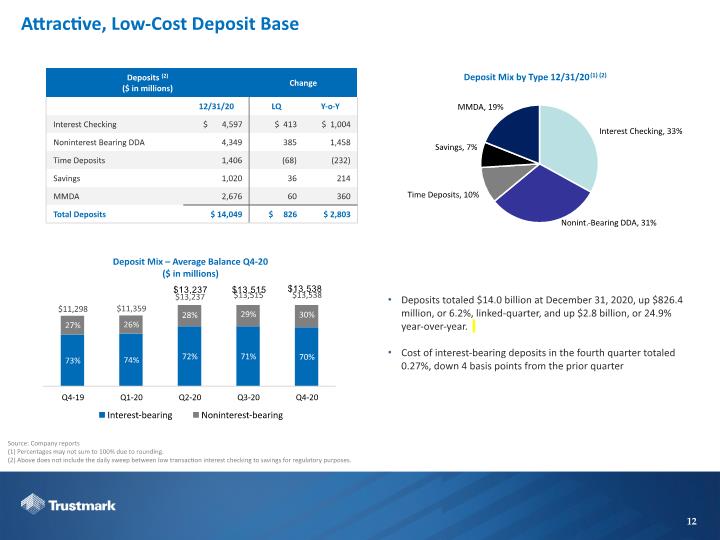Click the 'Savings' row label in table
The image size is (720, 540).
tap(67, 178)
